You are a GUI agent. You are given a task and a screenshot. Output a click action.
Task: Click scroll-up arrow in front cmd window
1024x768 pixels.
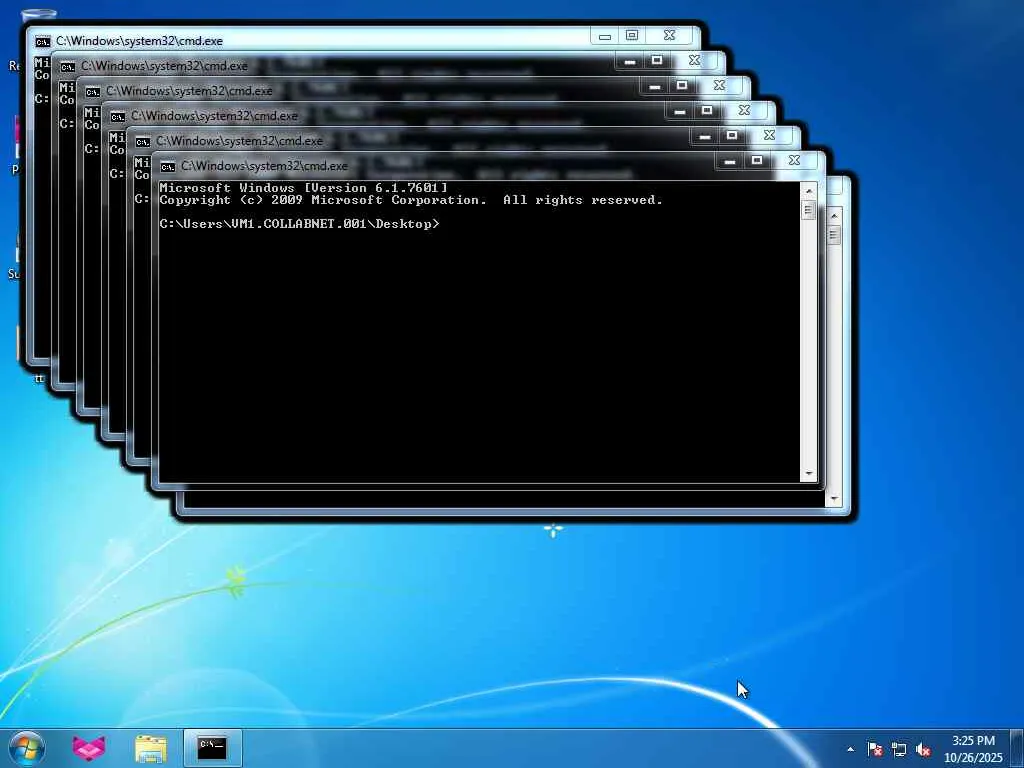click(x=808, y=191)
